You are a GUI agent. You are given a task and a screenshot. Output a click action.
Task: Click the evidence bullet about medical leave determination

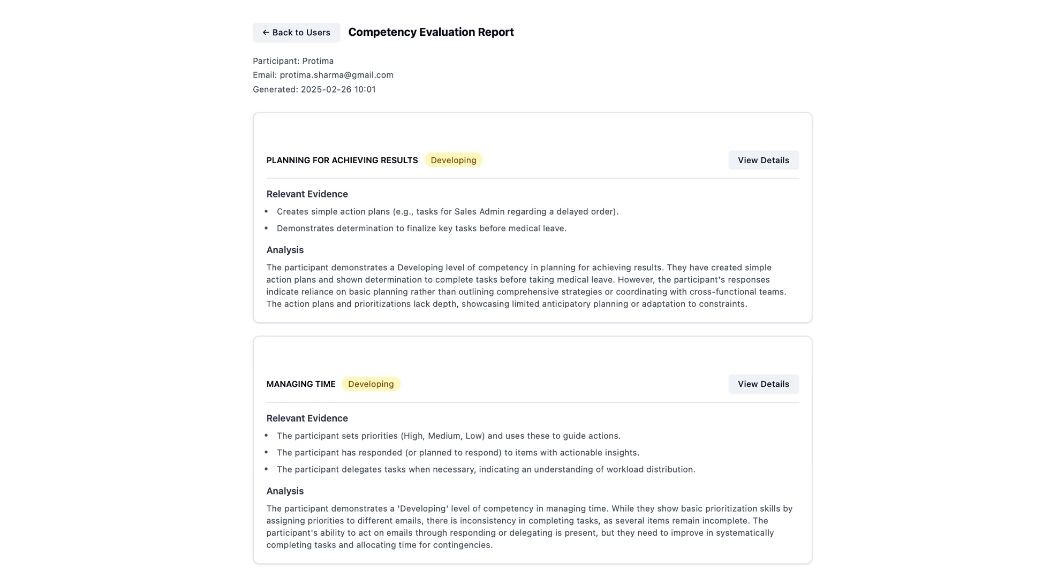pos(421,228)
